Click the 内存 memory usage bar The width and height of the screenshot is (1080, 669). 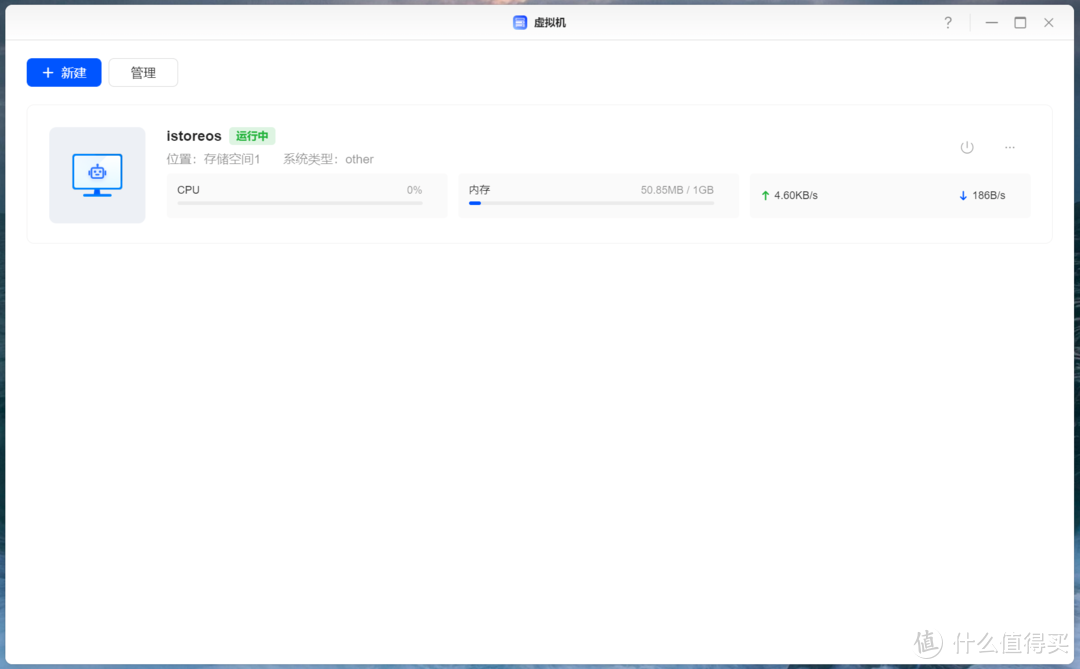(591, 203)
